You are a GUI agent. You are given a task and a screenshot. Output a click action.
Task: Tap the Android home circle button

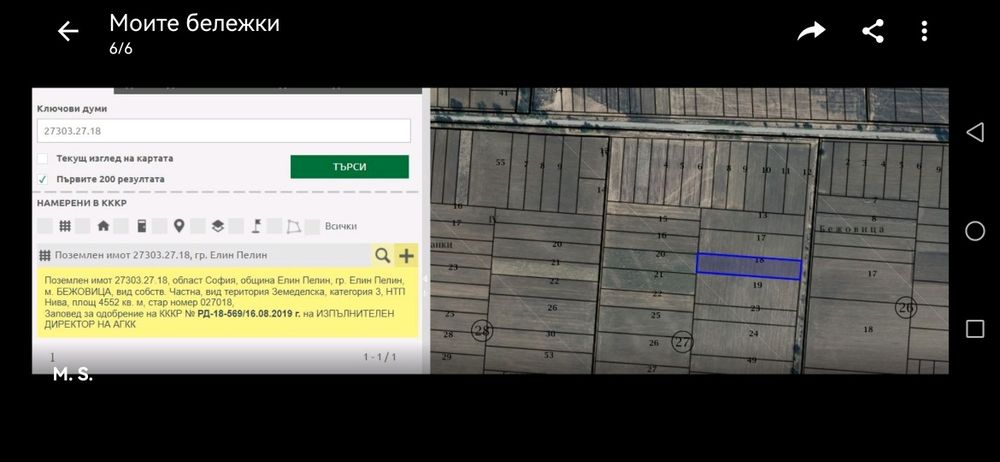click(974, 230)
